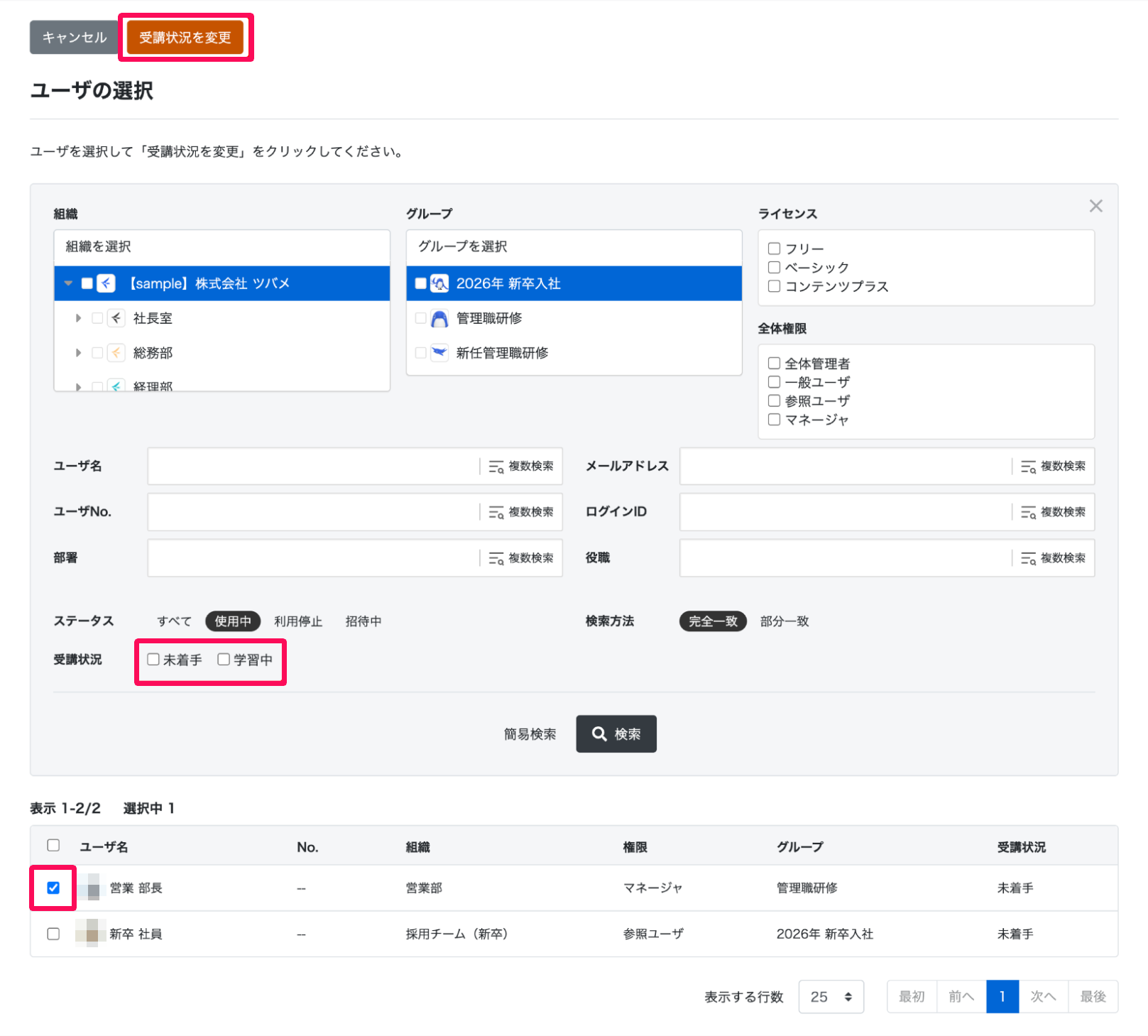Collapse the 【sample】株式会社 ツバメ tree node

coord(68,283)
